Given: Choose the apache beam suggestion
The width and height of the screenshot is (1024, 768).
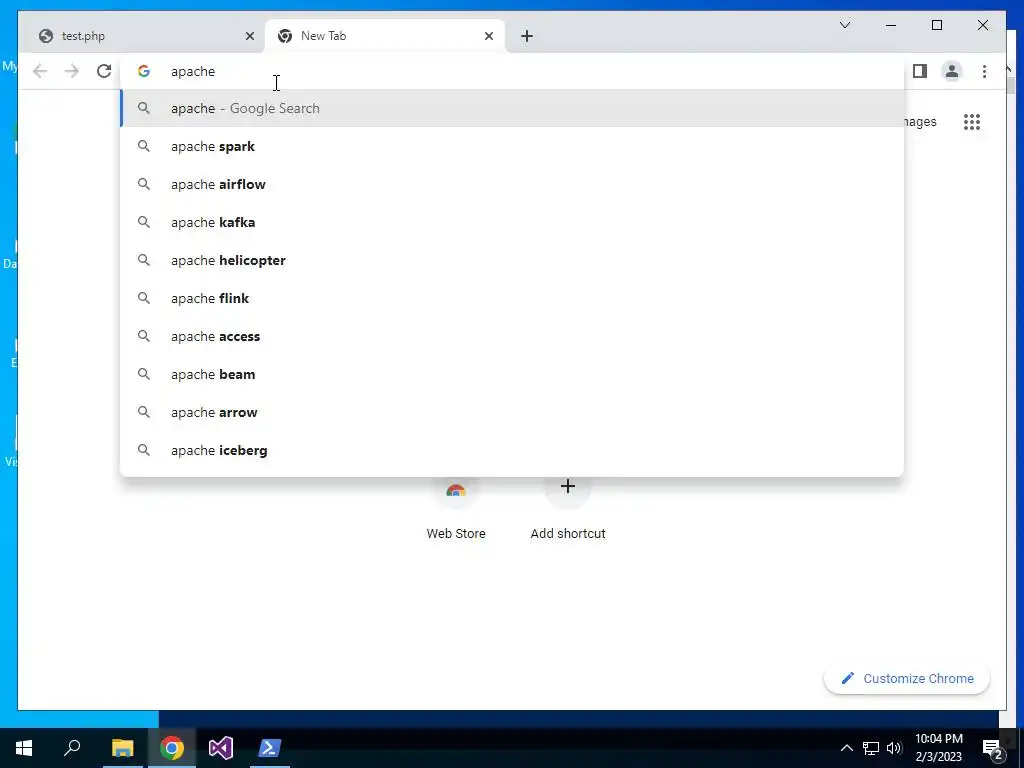Looking at the screenshot, I should (512, 374).
